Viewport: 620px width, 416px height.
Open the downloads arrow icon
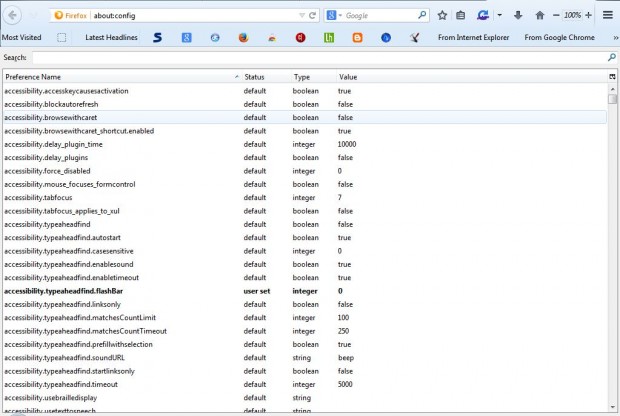[518, 15]
